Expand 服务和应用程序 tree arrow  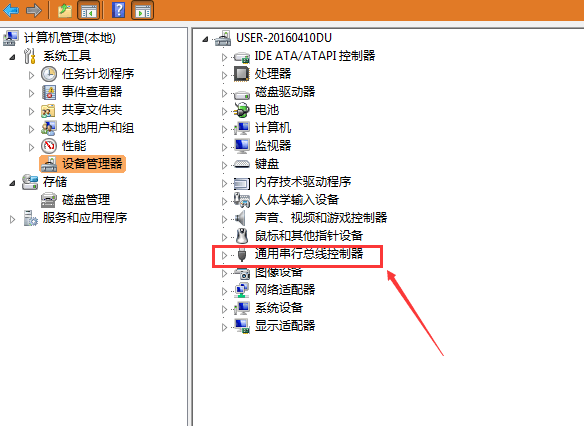pyautogui.click(x=12, y=219)
